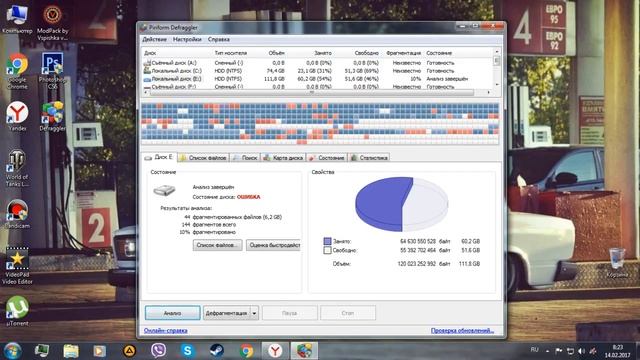
Task: Select the VideoPad Video Editor desktop icon
Action: click(17, 266)
